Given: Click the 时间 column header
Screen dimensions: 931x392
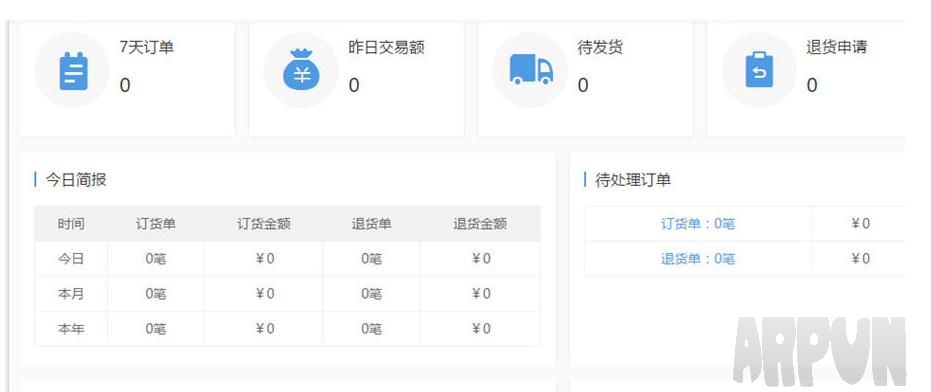Looking at the screenshot, I should (71, 224).
